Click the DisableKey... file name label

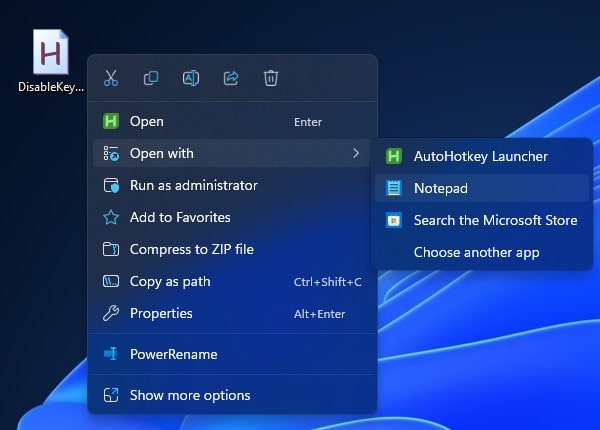click(51, 87)
